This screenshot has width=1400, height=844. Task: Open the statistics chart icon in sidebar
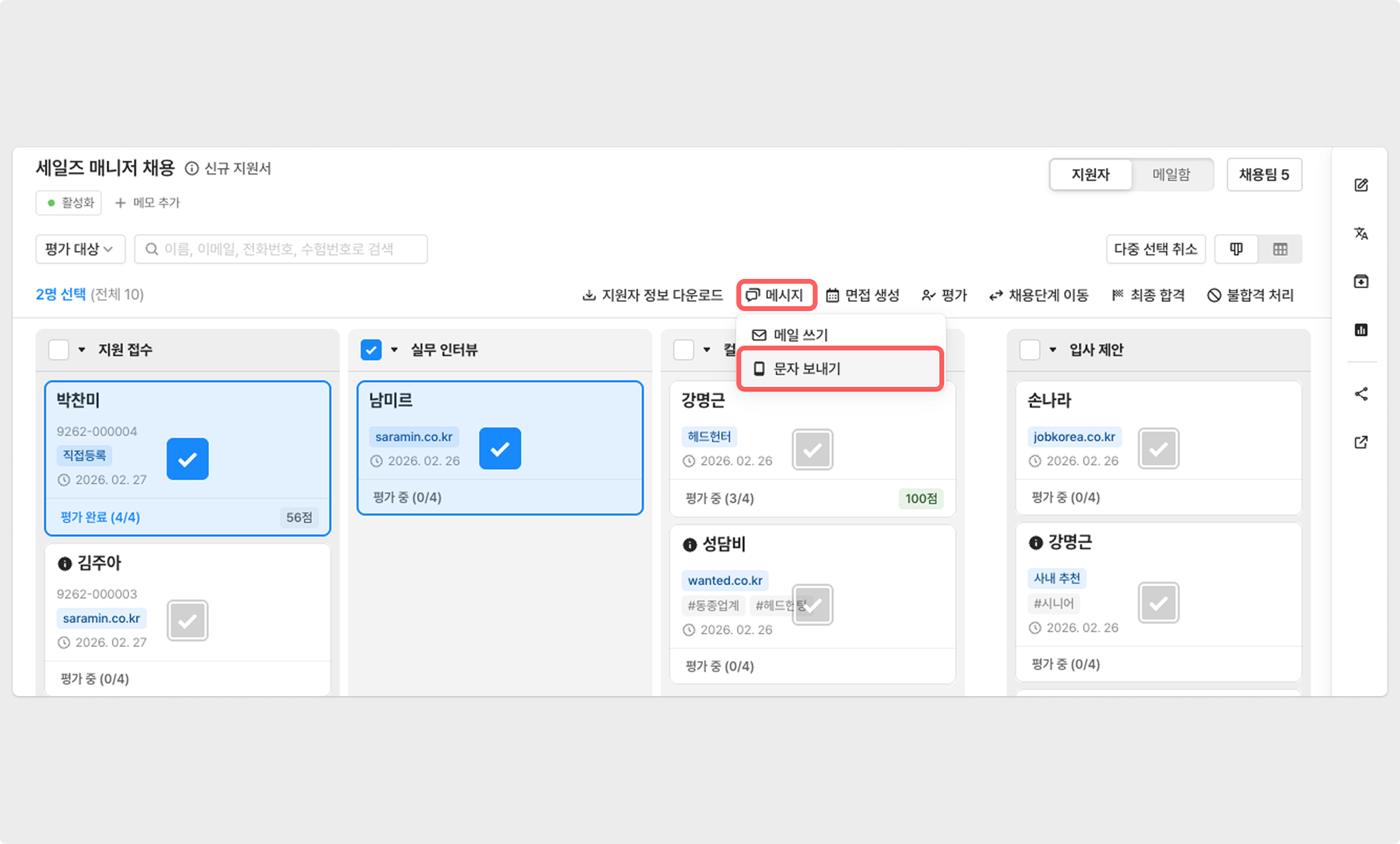pos(1361,330)
